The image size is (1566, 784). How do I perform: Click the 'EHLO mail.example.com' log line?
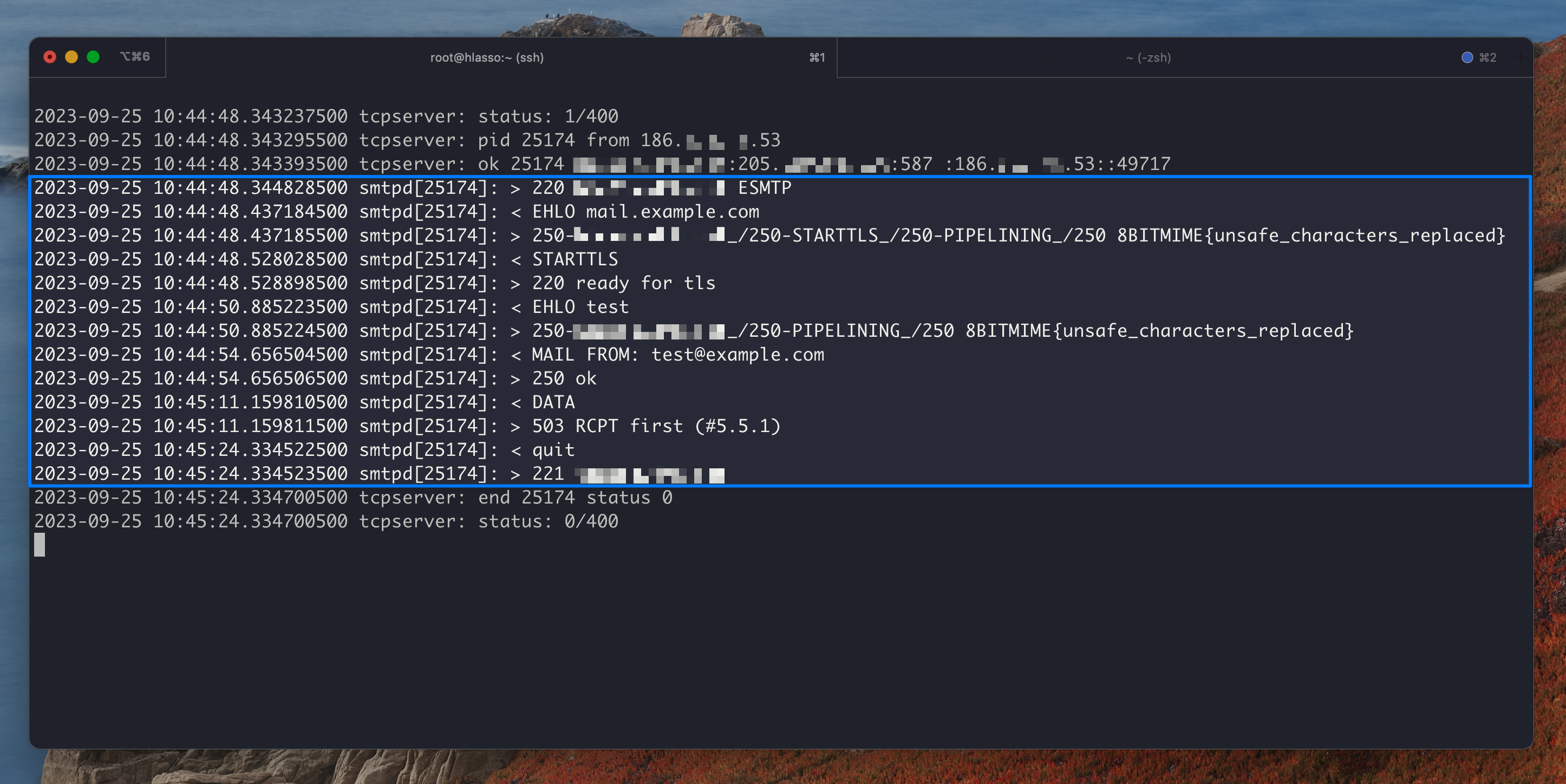pos(645,212)
